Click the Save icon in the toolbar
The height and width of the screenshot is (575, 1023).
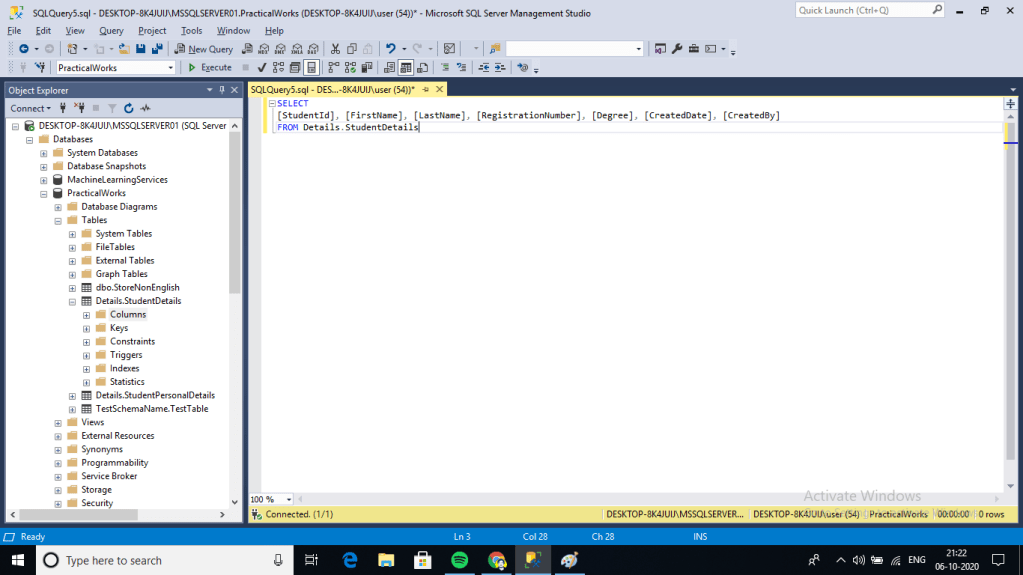[141, 49]
